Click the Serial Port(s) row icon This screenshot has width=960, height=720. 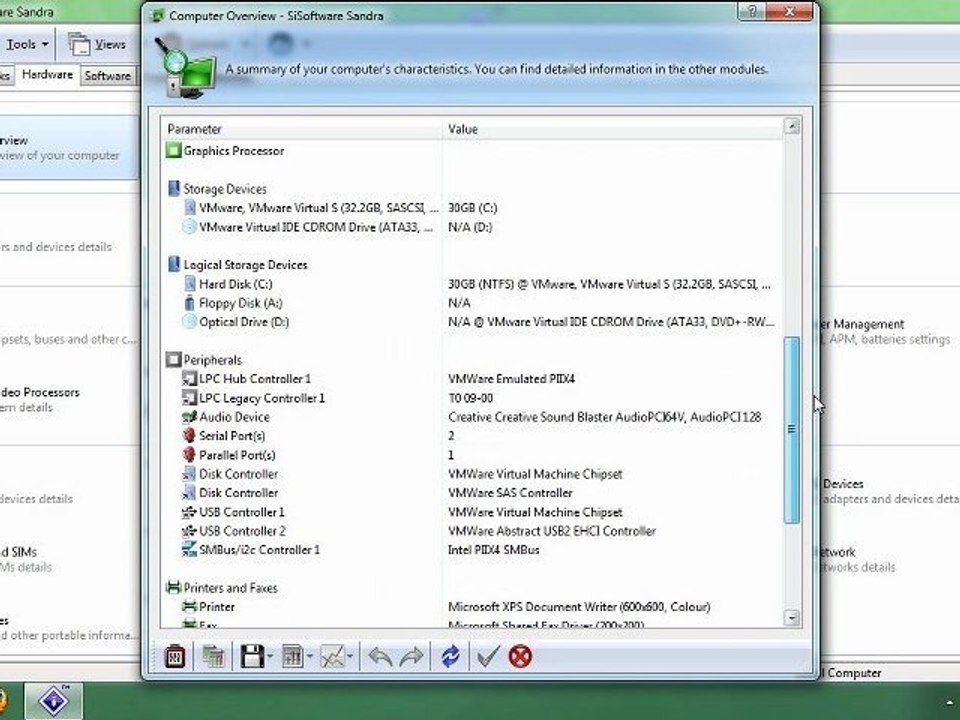tap(189, 436)
